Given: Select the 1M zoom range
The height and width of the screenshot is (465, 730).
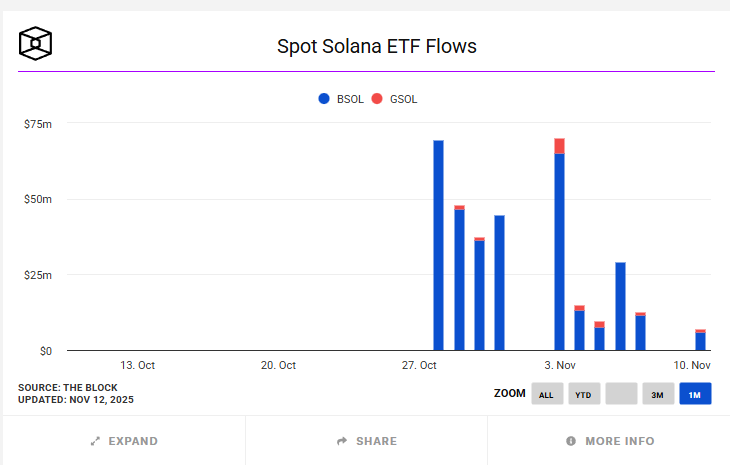Looking at the screenshot, I should point(694,394).
